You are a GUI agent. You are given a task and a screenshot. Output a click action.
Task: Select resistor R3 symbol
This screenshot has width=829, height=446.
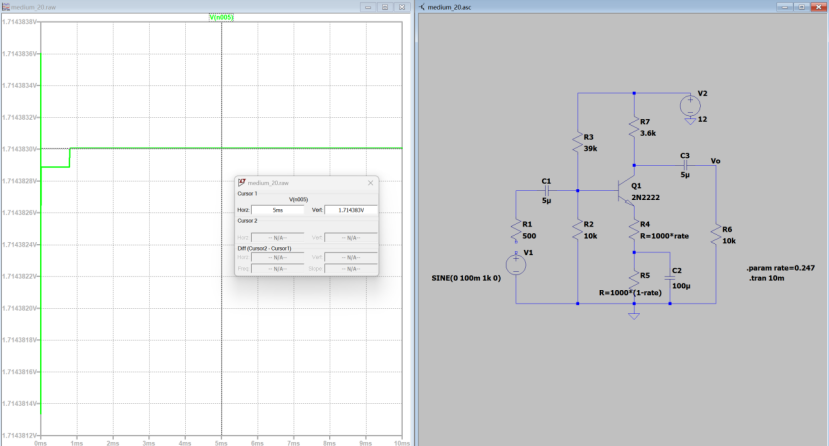577,143
